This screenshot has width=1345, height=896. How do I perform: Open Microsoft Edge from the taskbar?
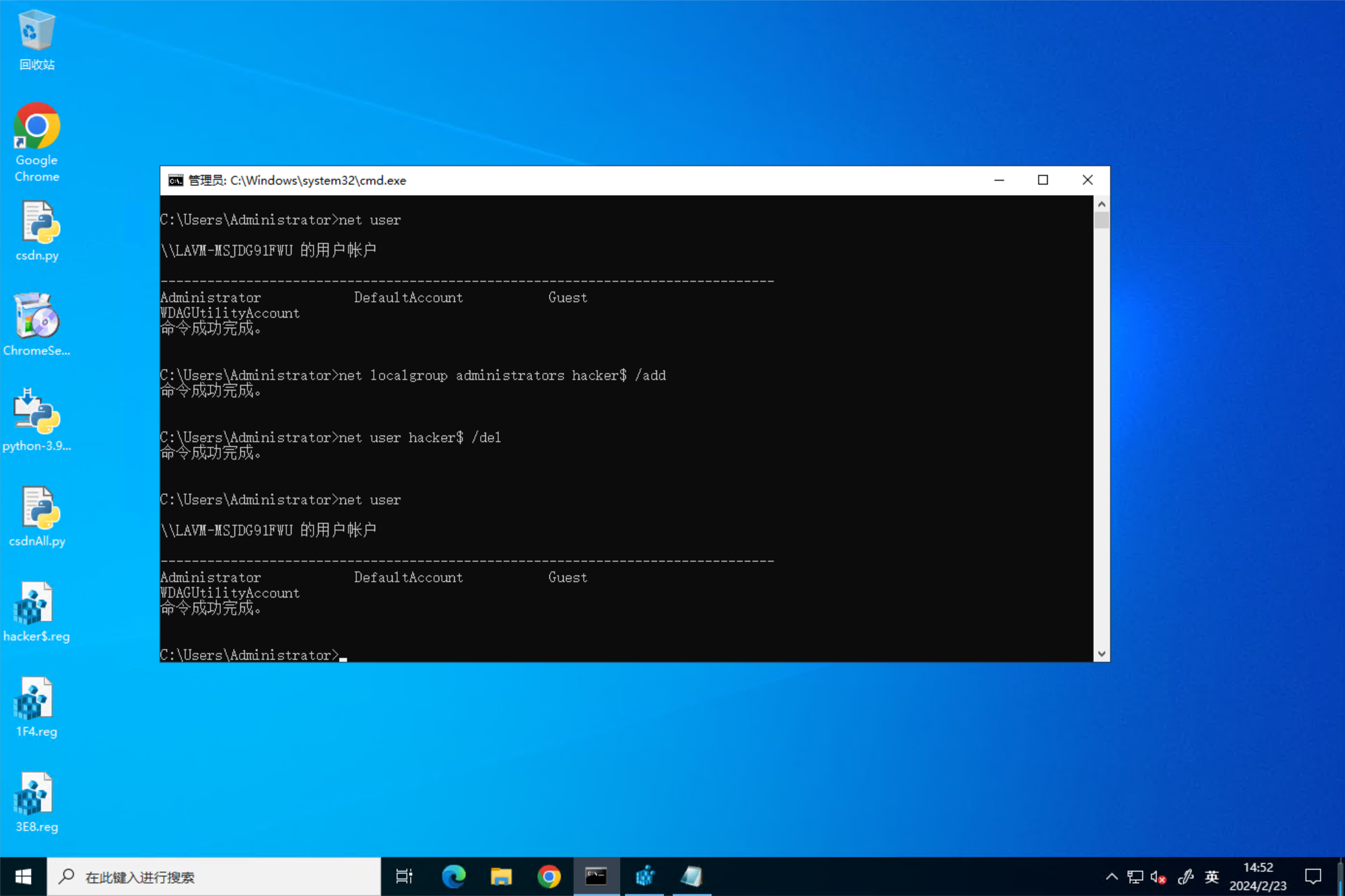click(x=454, y=877)
